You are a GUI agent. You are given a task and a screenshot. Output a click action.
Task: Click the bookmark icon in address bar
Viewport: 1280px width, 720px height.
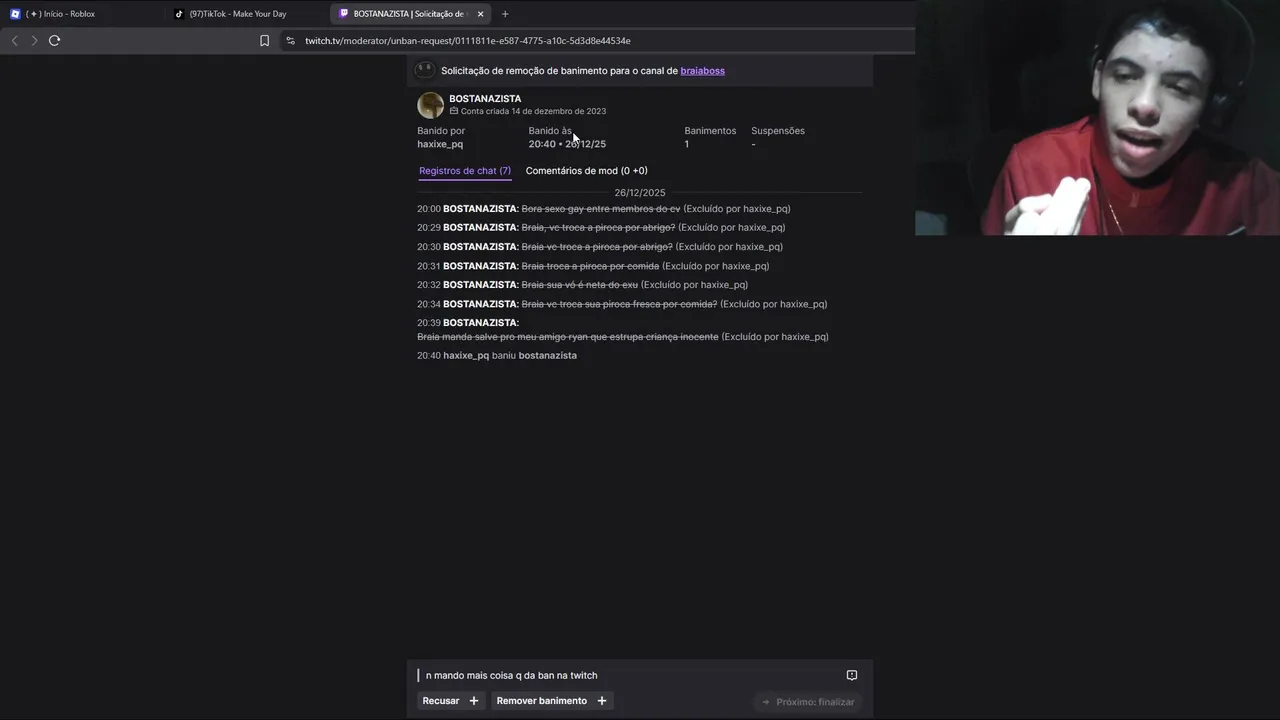tap(264, 41)
